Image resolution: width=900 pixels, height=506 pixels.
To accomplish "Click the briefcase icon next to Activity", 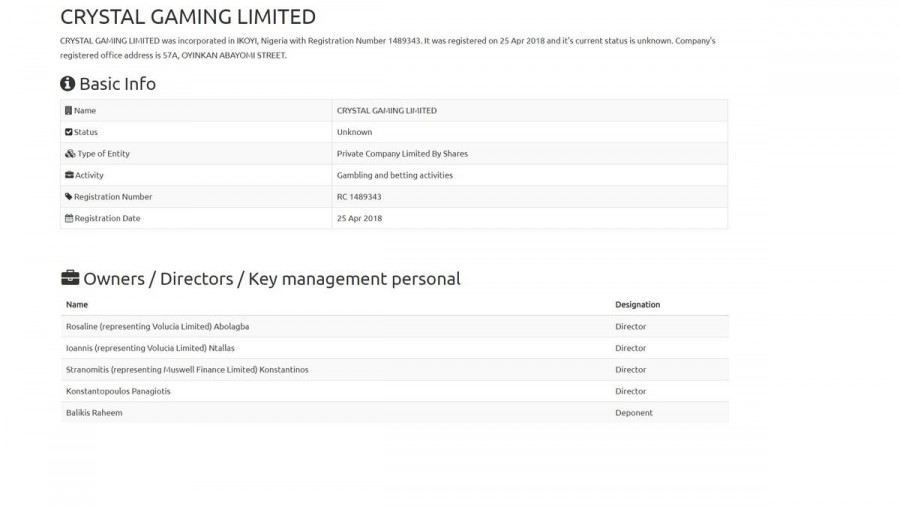I will [x=69, y=175].
